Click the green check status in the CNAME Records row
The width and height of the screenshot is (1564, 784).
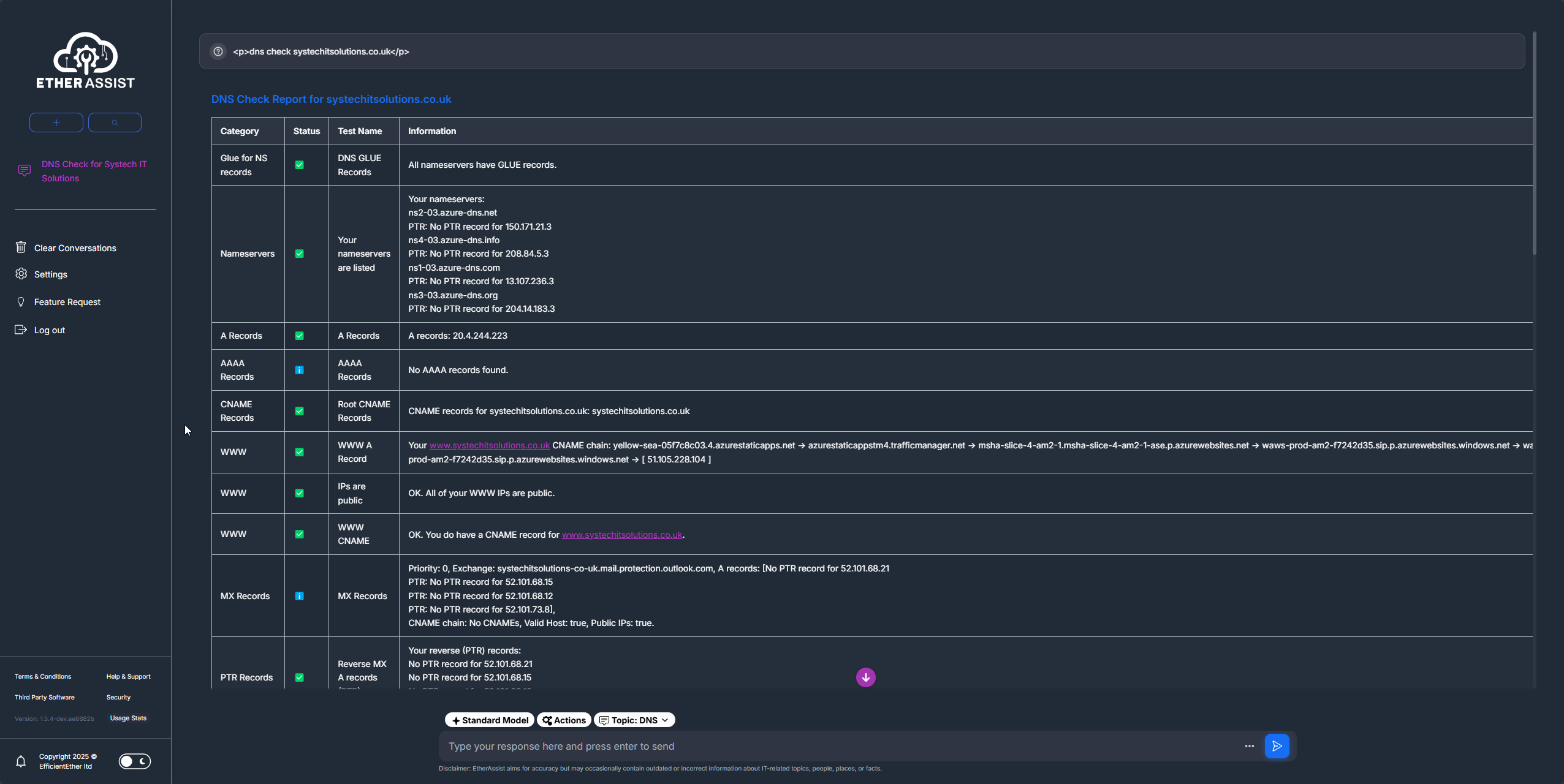[x=299, y=411]
